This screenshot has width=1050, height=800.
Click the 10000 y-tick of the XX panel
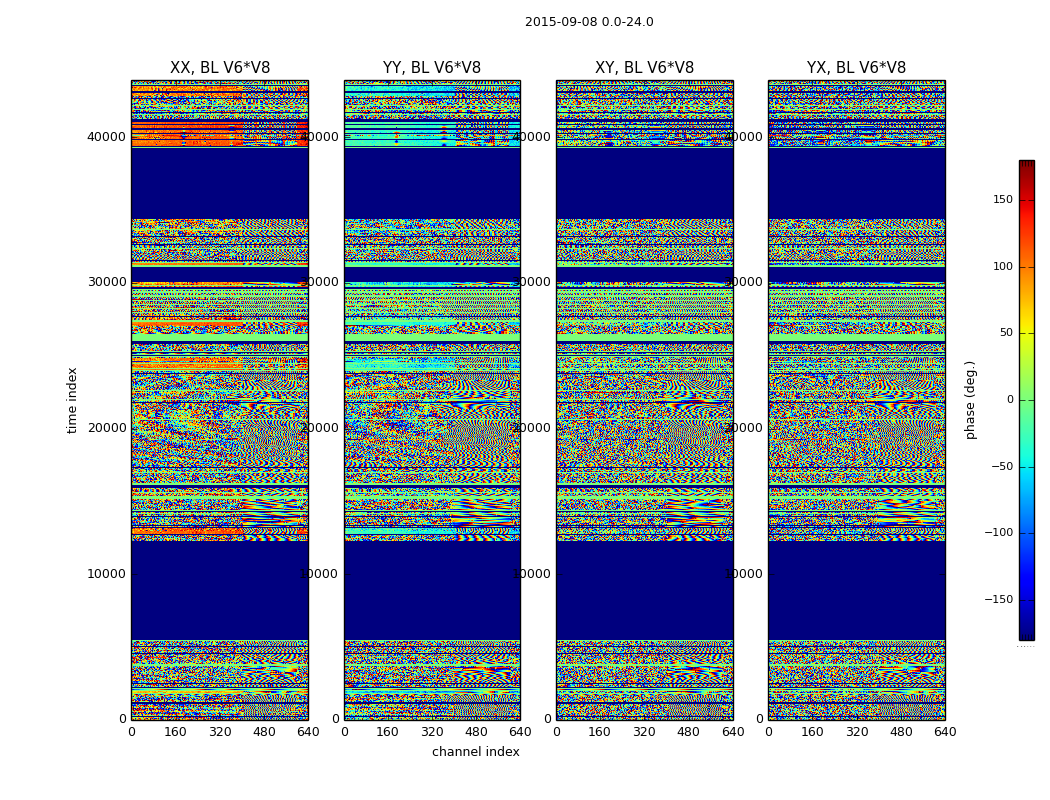coord(109,574)
